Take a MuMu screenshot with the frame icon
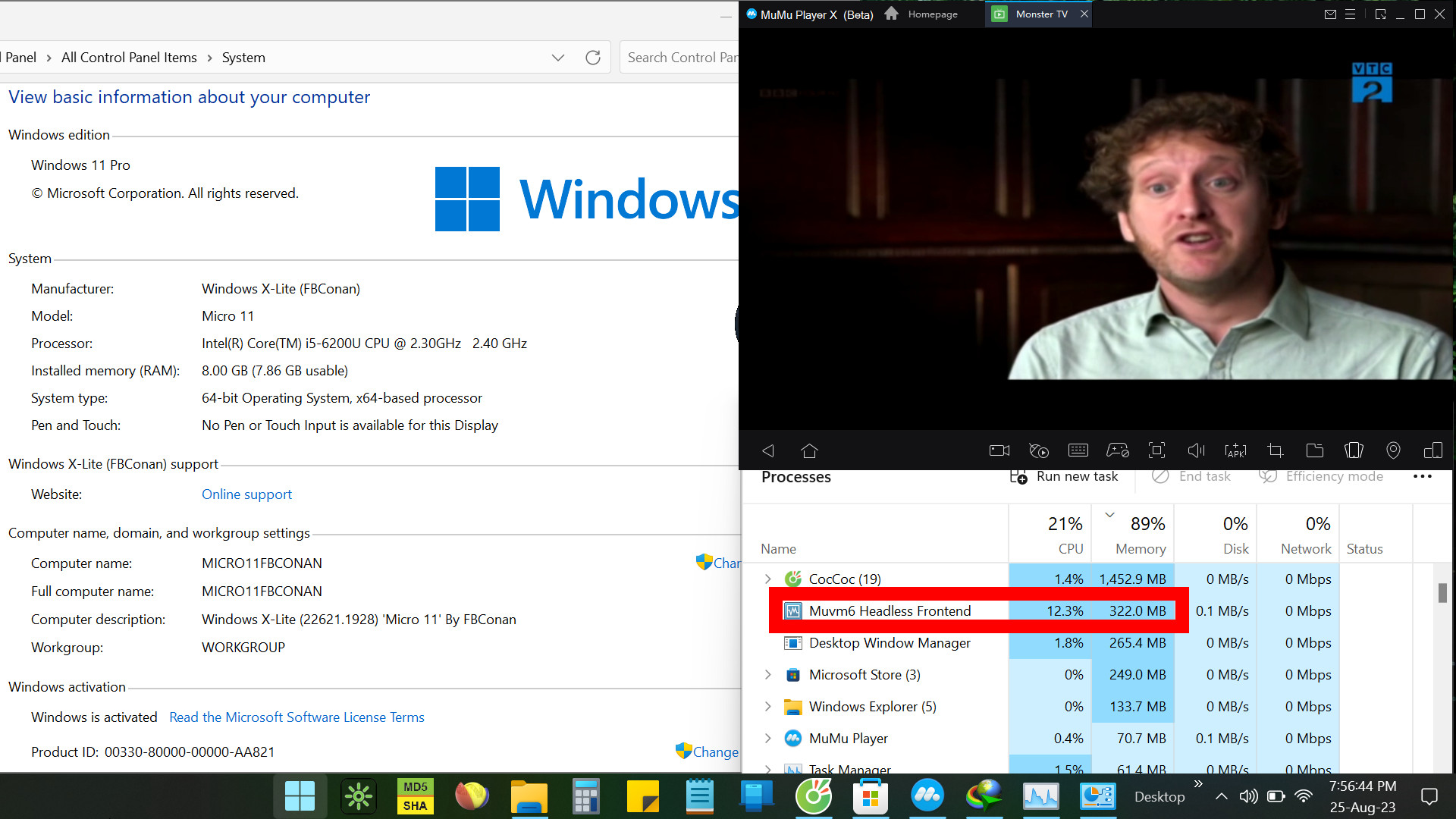The width and height of the screenshot is (1456, 819). click(1157, 450)
